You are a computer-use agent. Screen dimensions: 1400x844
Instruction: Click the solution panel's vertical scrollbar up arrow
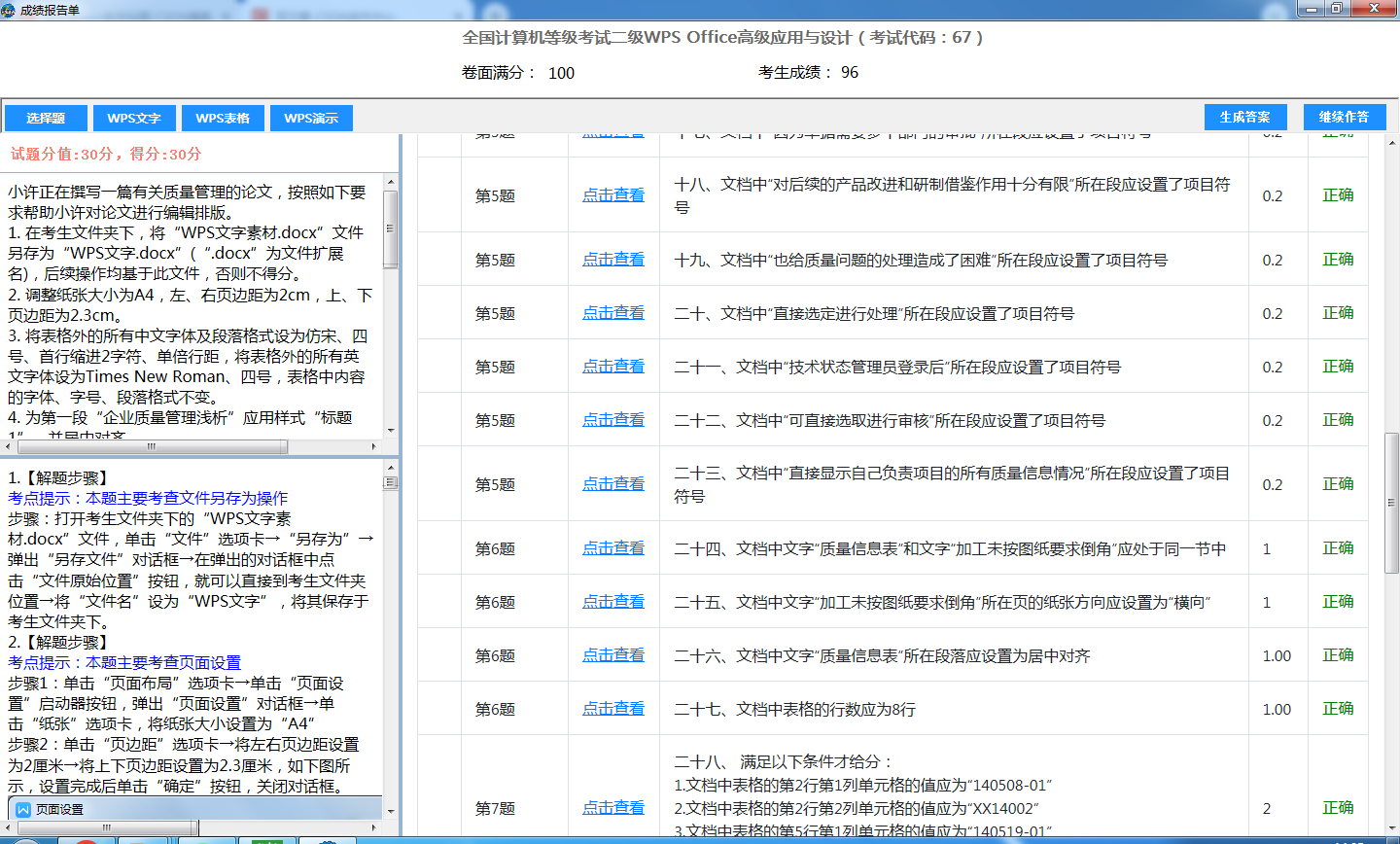(x=391, y=469)
